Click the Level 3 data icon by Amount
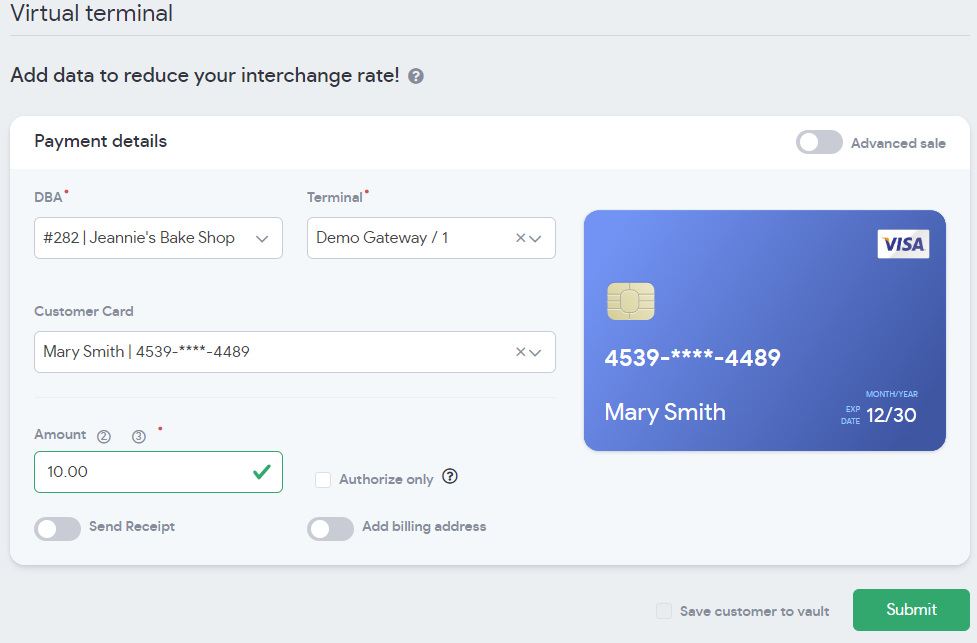 pyautogui.click(x=139, y=436)
